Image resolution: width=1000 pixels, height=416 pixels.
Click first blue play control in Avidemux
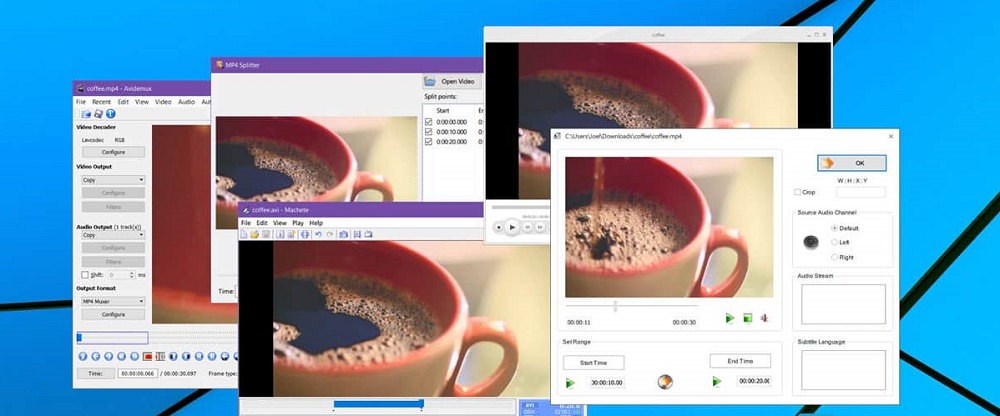click(82, 356)
